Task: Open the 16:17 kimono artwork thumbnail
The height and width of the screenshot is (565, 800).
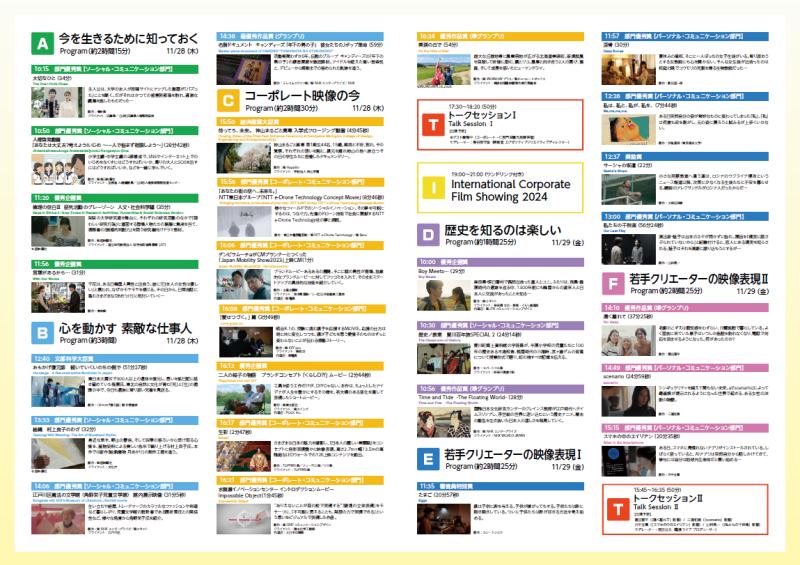Action: 243,456
